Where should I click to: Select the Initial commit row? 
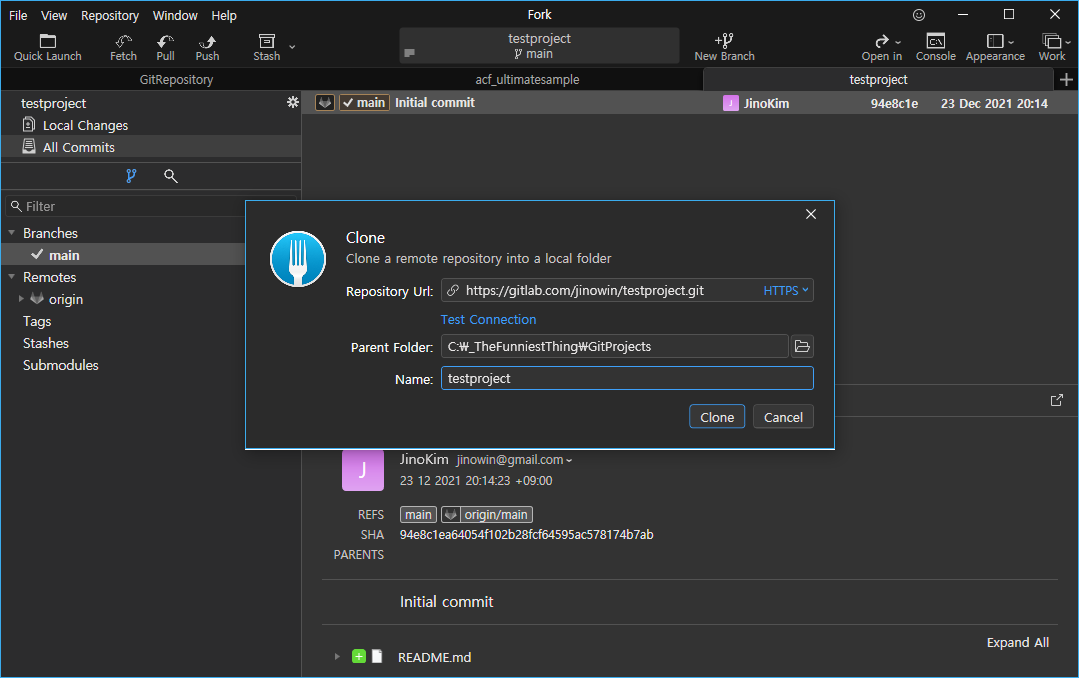pos(690,103)
